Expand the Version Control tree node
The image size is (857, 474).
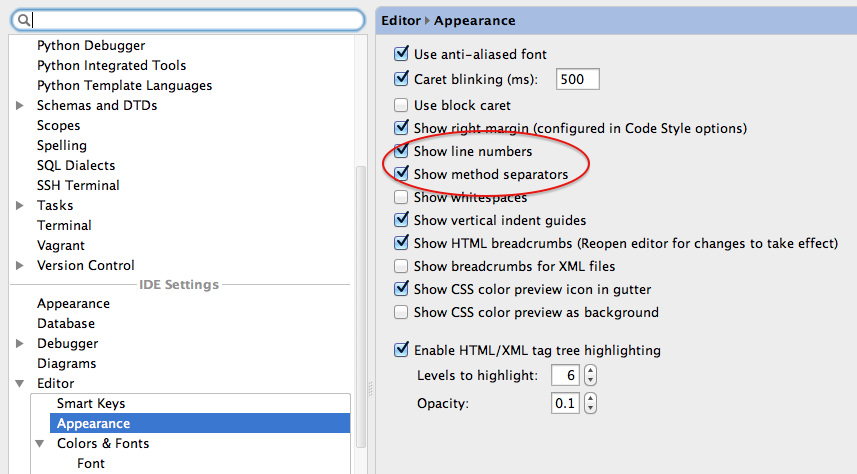tap(20, 265)
